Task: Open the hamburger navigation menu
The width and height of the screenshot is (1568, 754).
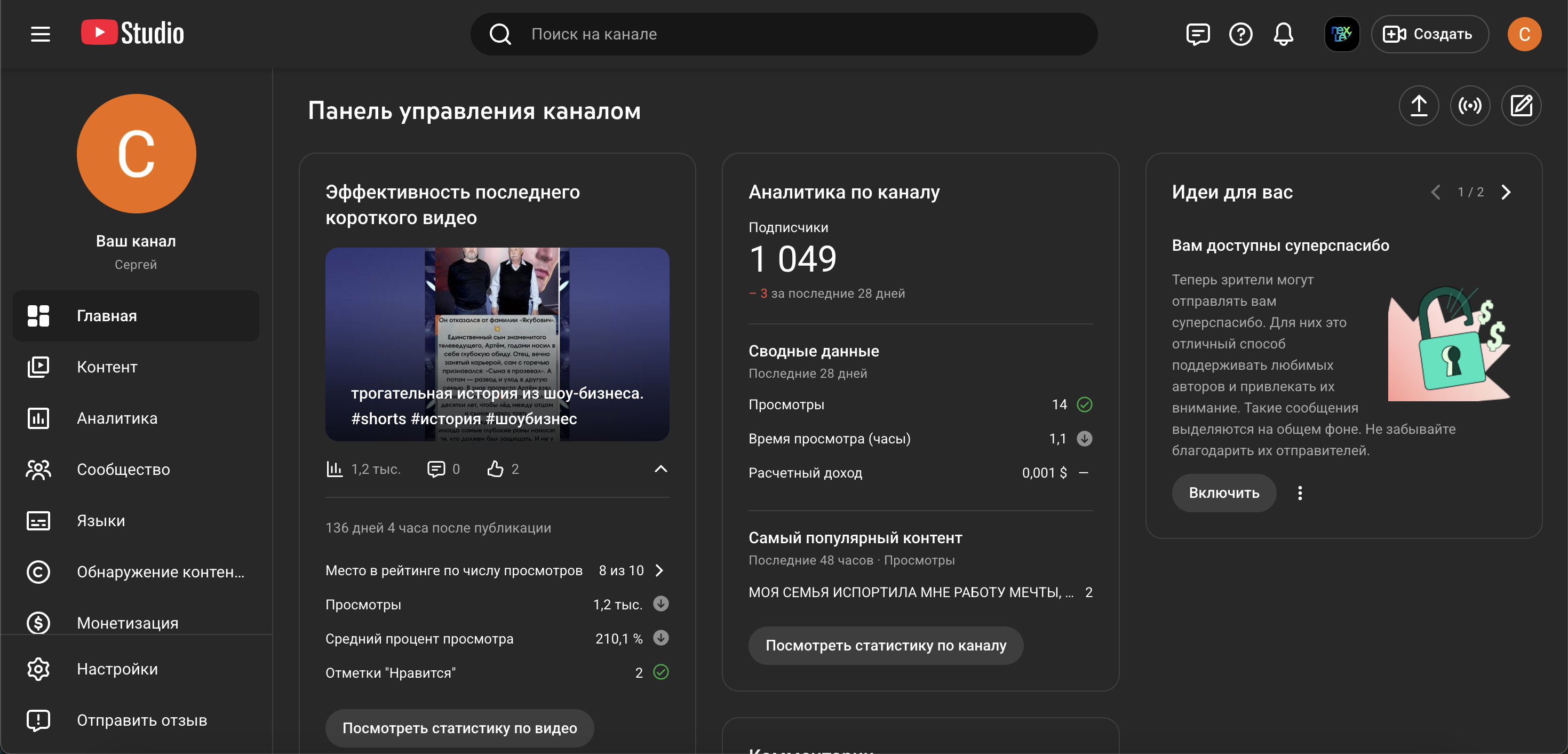Action: 40,34
